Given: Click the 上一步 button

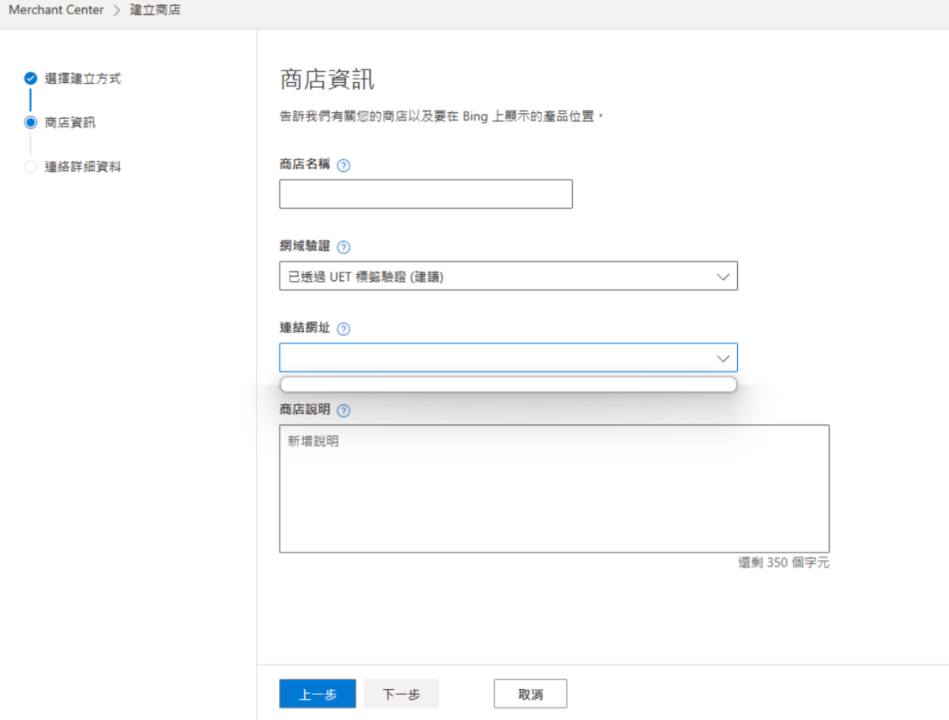Looking at the screenshot, I should click(317, 693).
